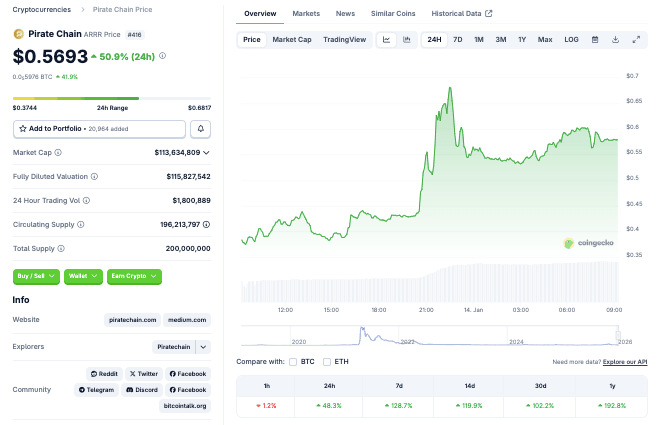Open the Discord community link
The image size is (665, 425).
tap(142, 390)
